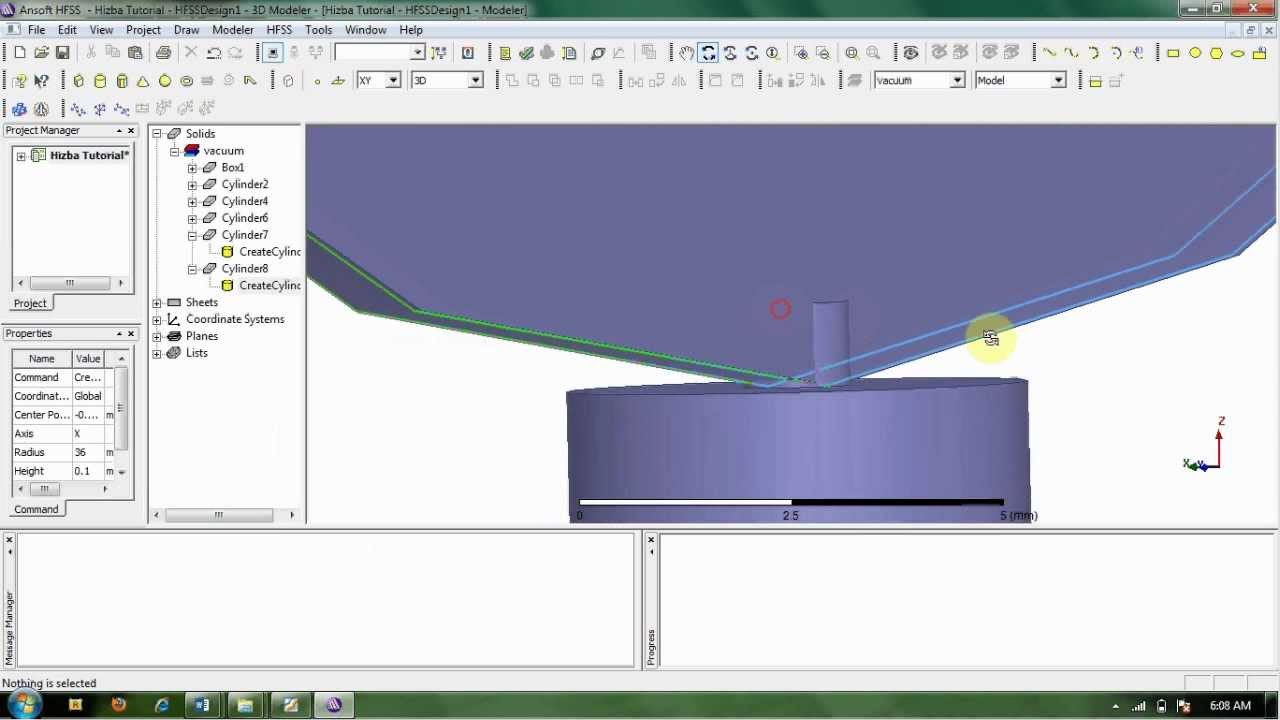Open the Model type dropdown
The image size is (1280, 720).
pyautogui.click(x=1058, y=81)
